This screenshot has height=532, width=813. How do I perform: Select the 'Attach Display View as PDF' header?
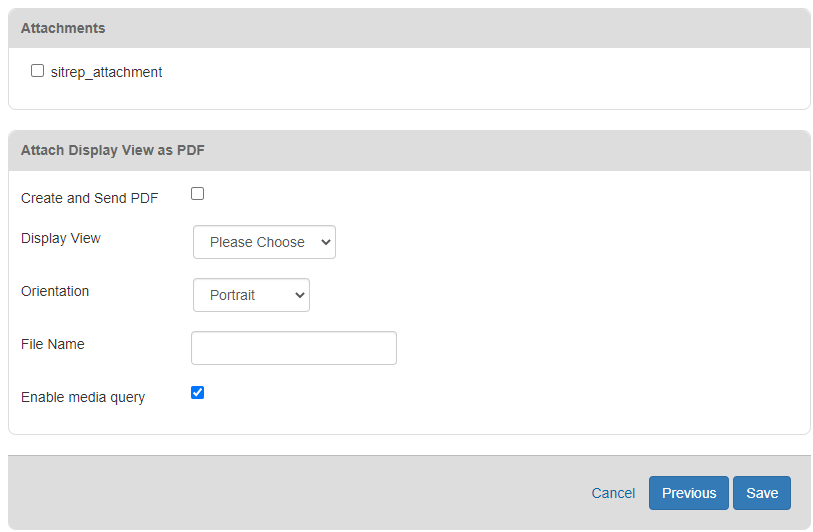point(113,150)
